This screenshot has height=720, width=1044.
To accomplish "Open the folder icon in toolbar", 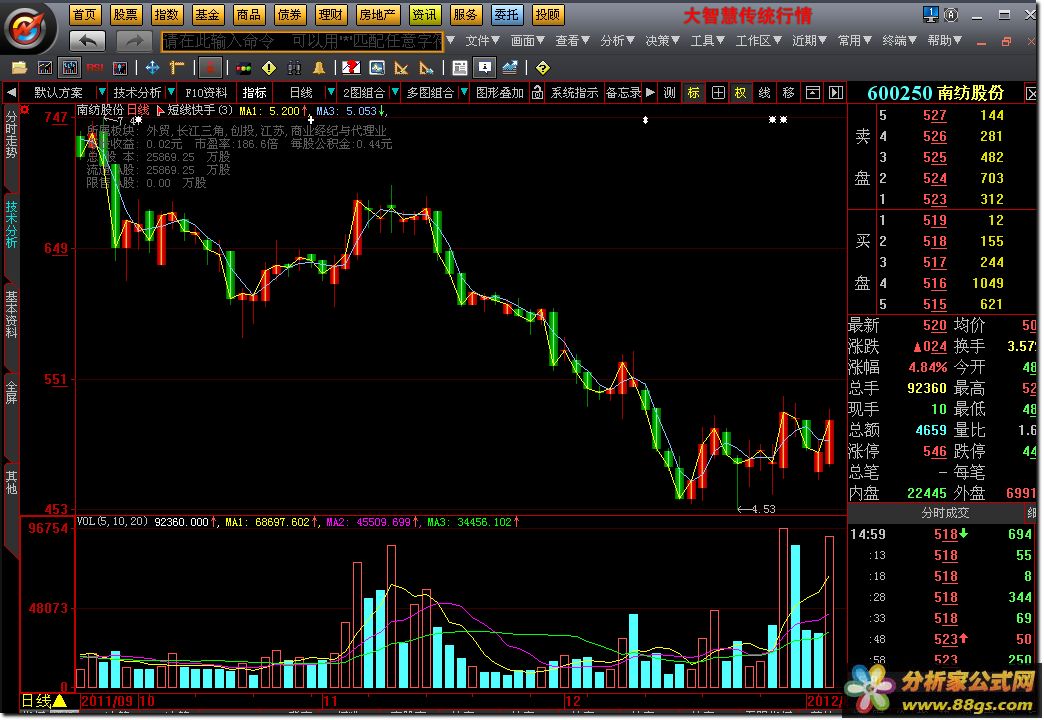I will pos(19,68).
